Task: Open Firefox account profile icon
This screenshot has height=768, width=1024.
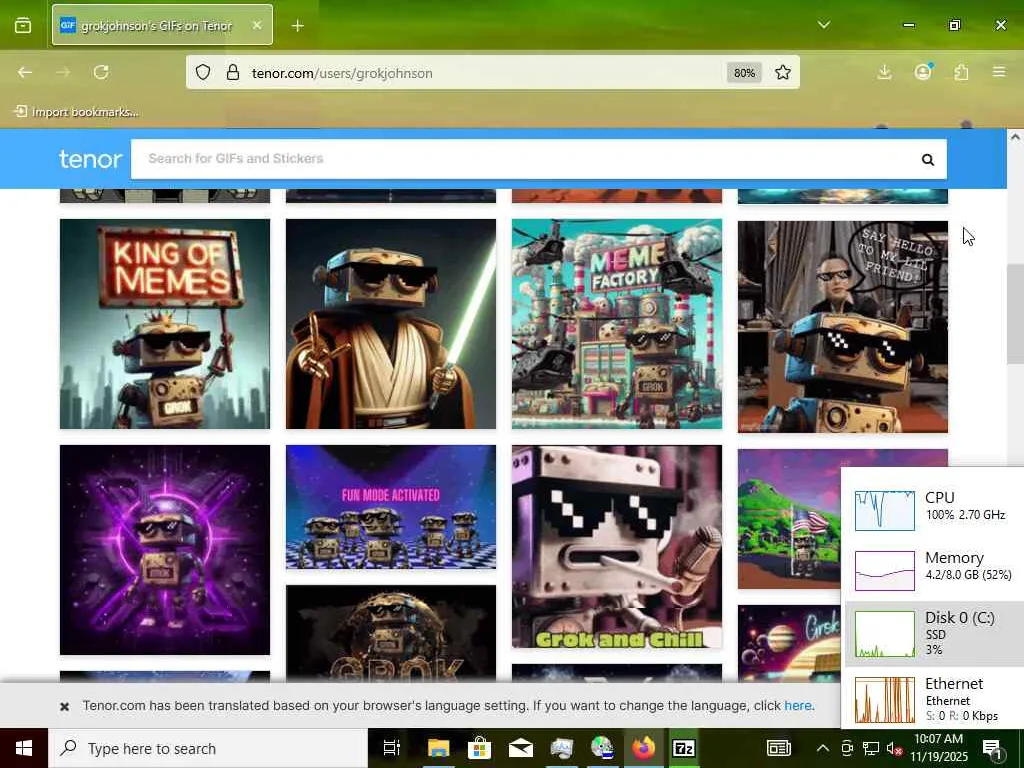Action: click(x=923, y=72)
